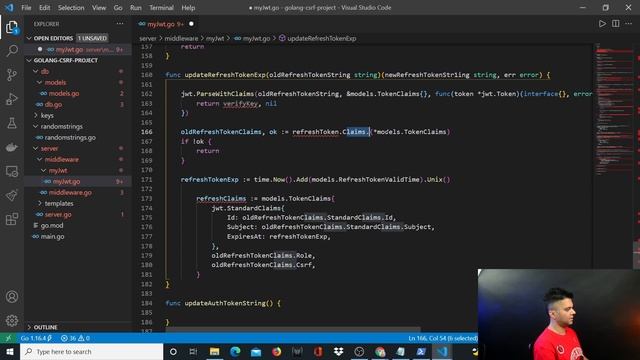The width and height of the screenshot is (640, 360).
Task: Click the server breadcrumb segment
Action: coord(148,38)
